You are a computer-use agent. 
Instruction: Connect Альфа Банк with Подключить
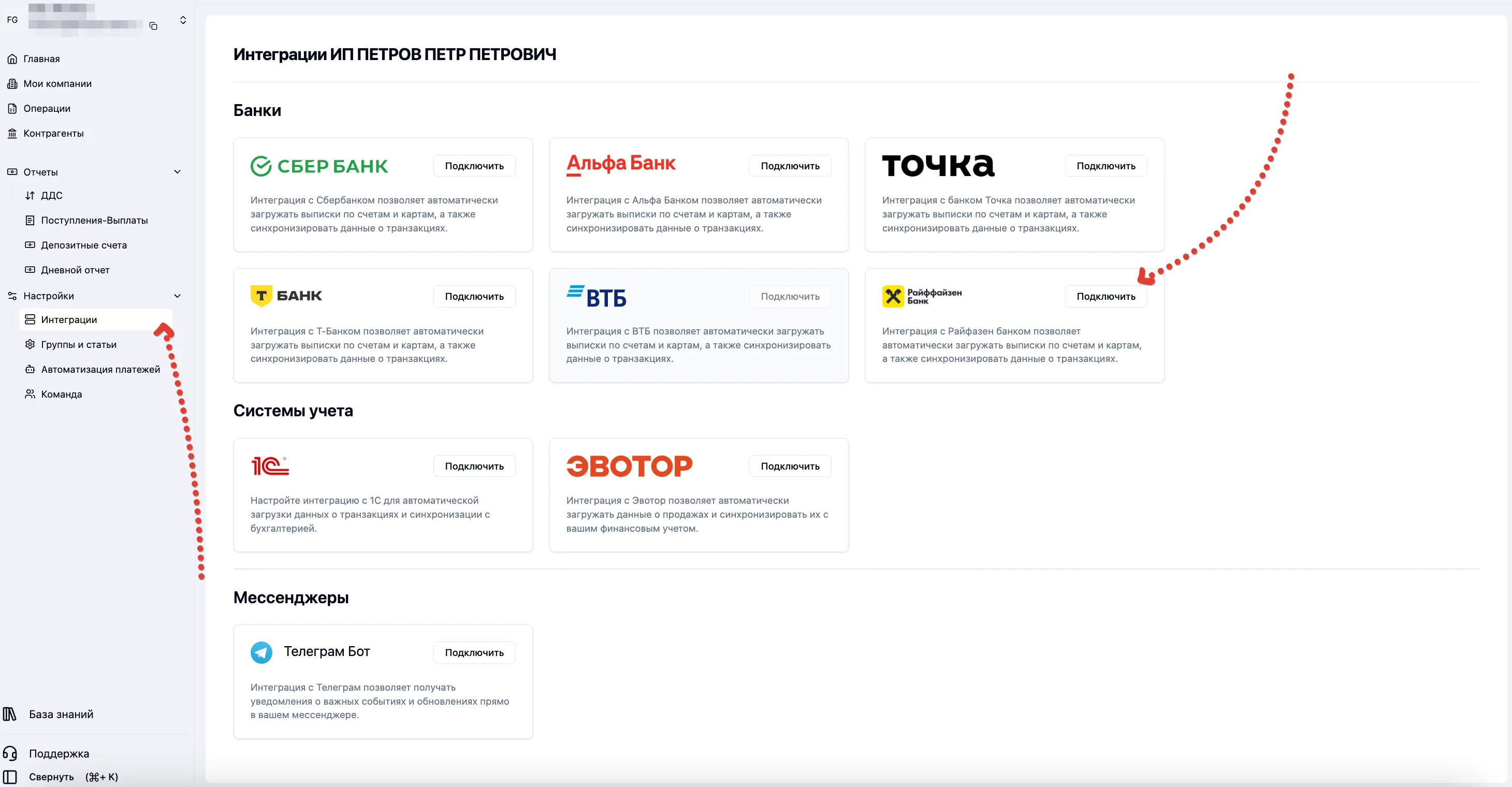point(790,166)
